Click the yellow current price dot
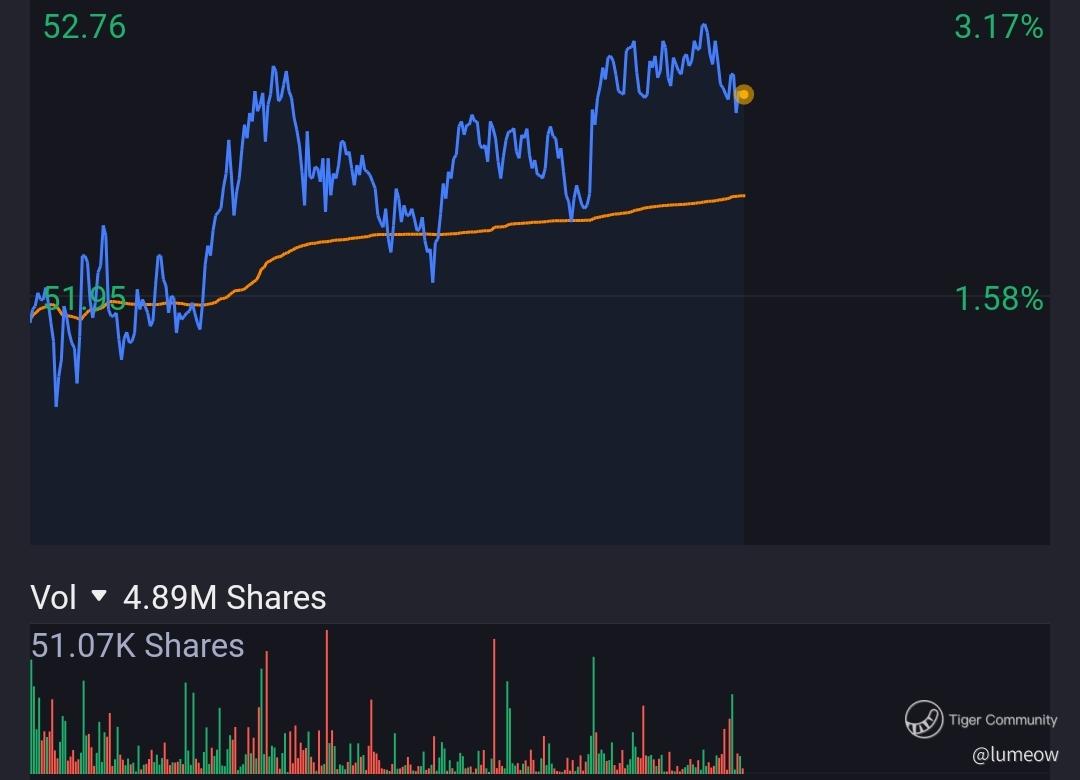Screen dimensions: 1080x780 (743, 95)
